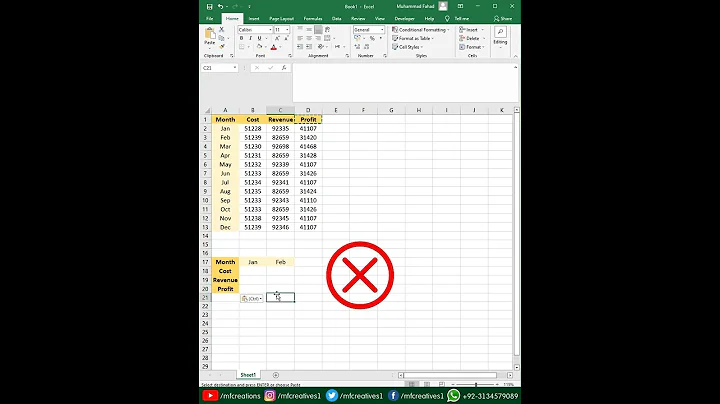Click the red Font Color swatch
720x404 pixels.
click(x=274, y=47)
